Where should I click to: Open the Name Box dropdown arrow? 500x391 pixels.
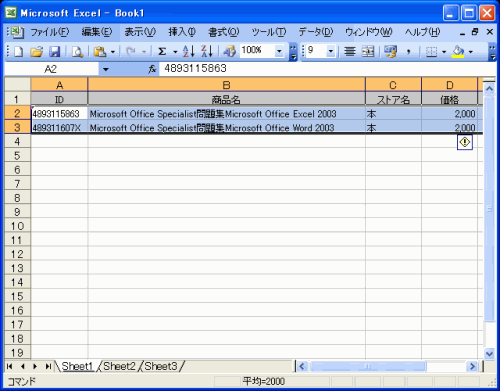point(106,69)
